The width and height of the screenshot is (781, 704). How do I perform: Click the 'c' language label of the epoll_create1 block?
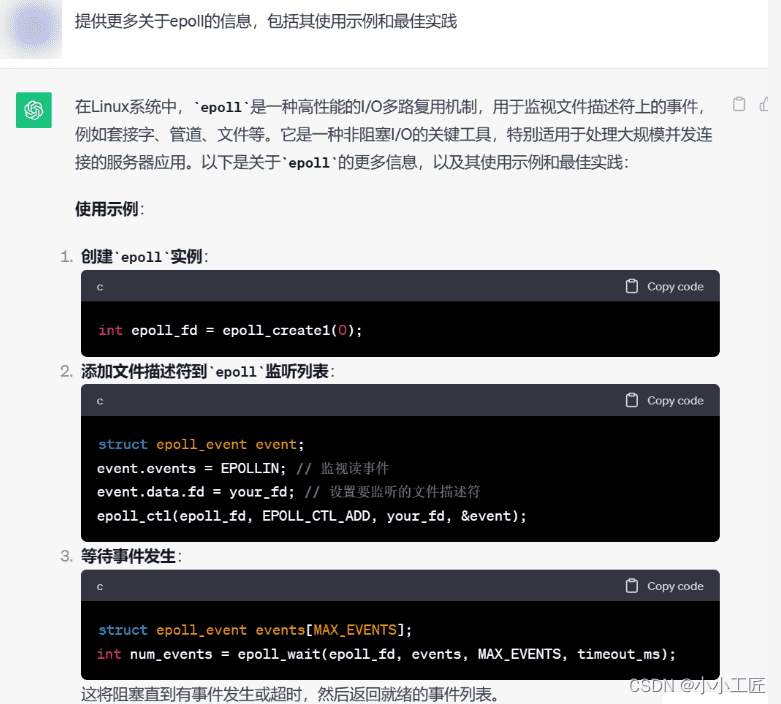[x=100, y=287]
